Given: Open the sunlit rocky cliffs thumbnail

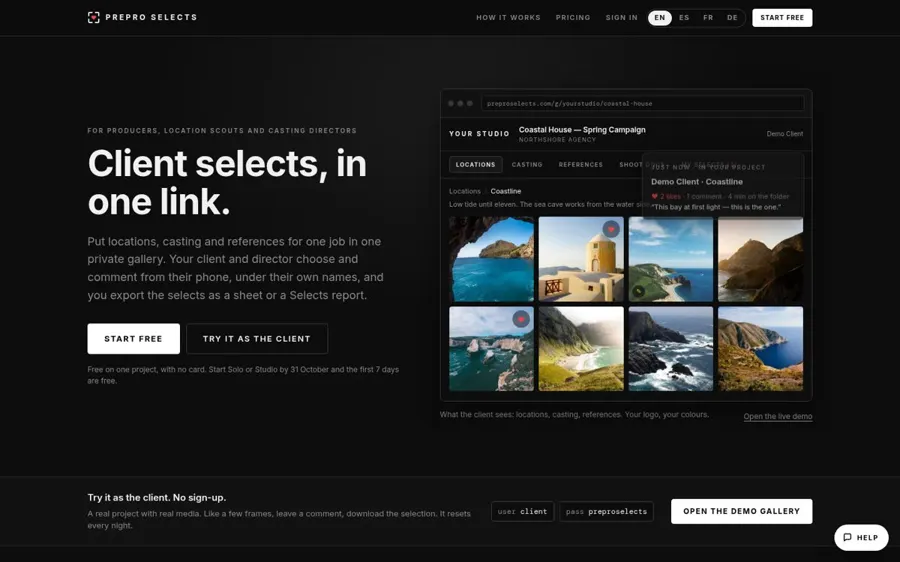Looking at the screenshot, I should point(760,259).
